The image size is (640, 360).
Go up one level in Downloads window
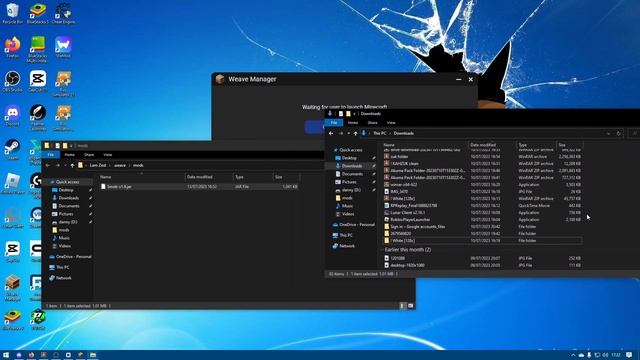point(356,133)
